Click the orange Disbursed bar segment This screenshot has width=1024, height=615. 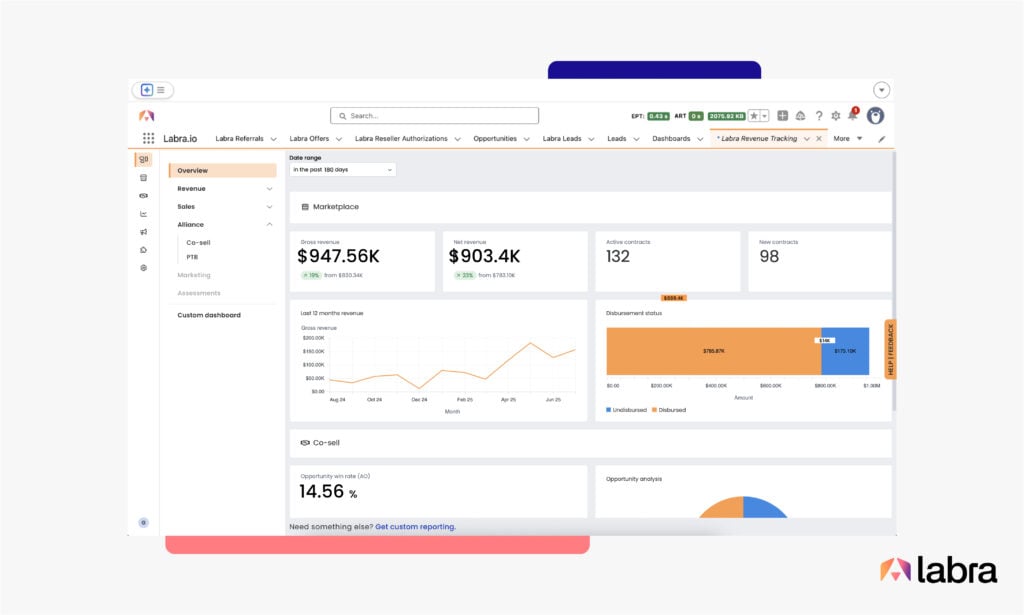pyautogui.click(x=714, y=351)
